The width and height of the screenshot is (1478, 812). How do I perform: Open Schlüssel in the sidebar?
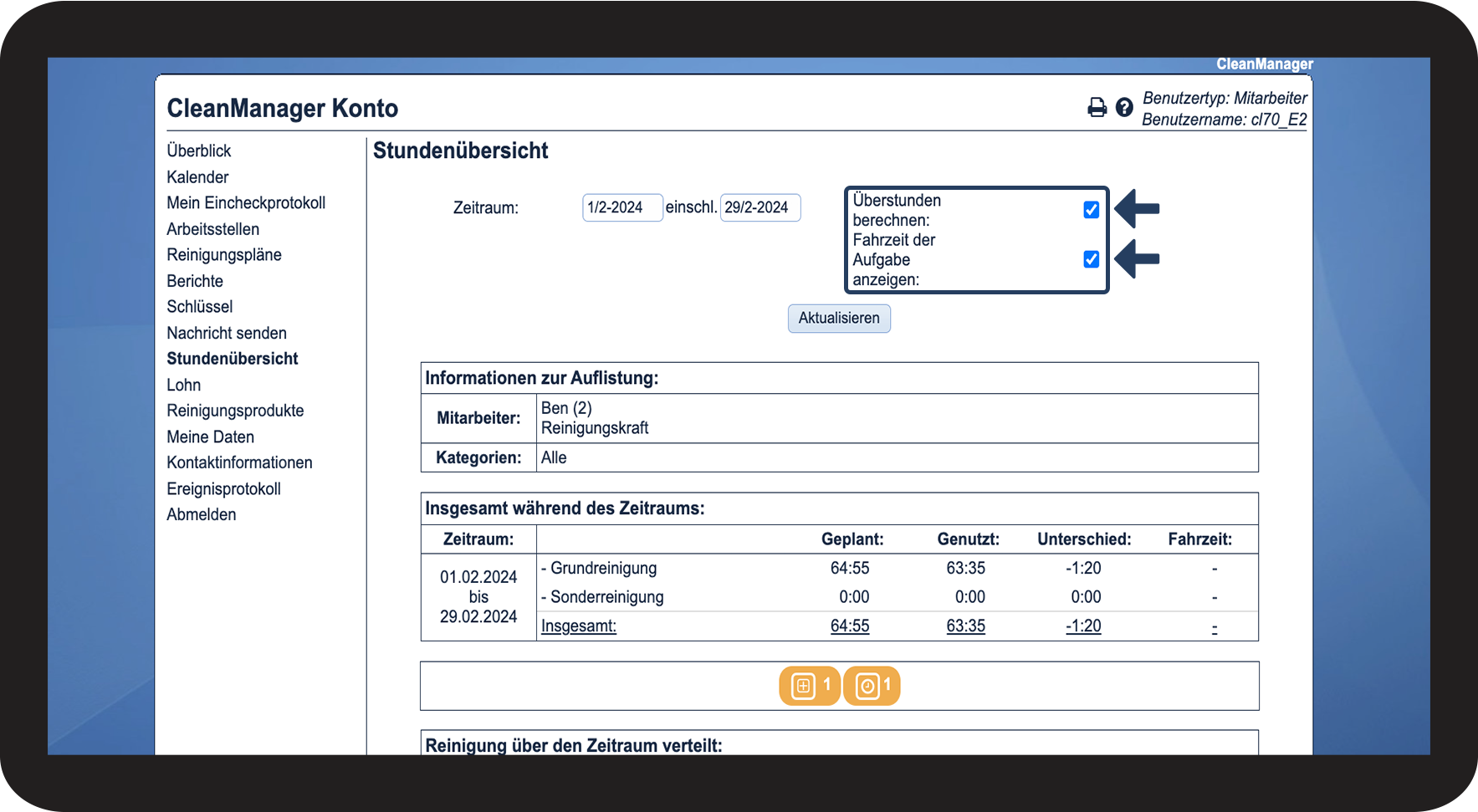click(200, 307)
